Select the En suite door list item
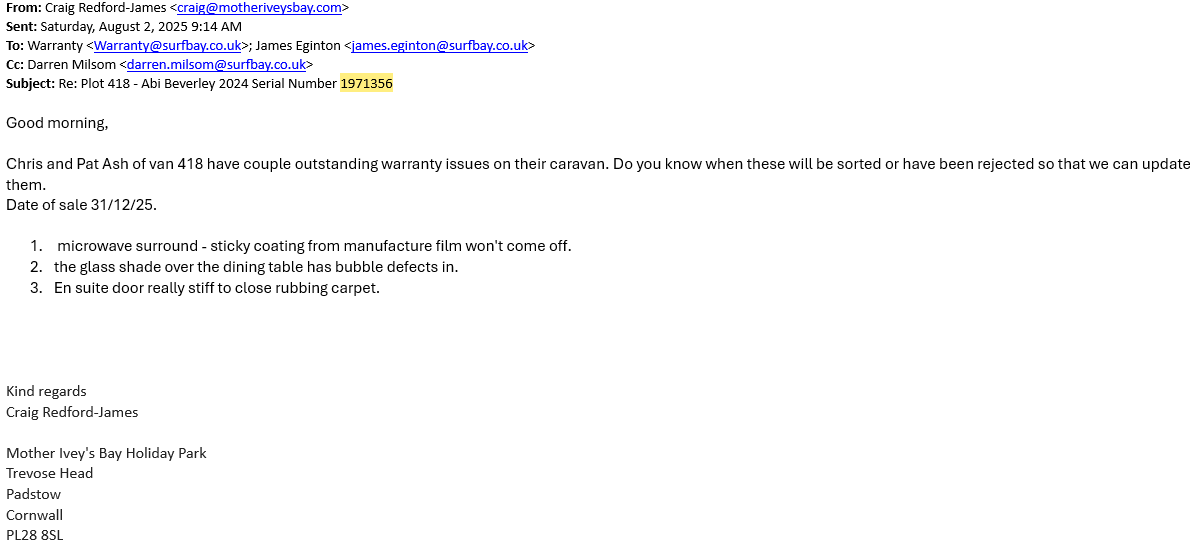Screen dimensions: 1190x545 tap(217, 288)
